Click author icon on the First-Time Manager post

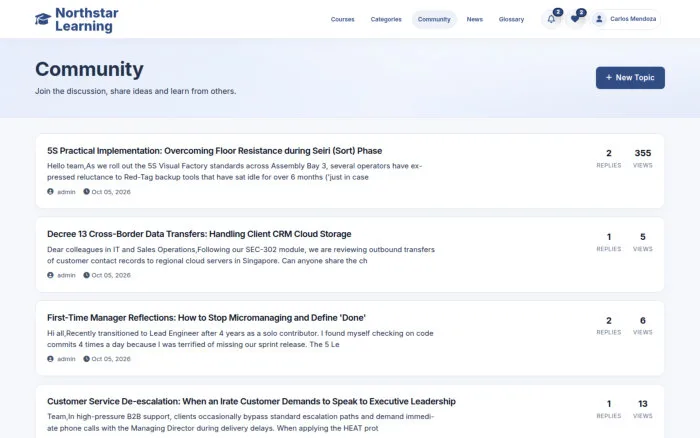pyautogui.click(x=50, y=359)
